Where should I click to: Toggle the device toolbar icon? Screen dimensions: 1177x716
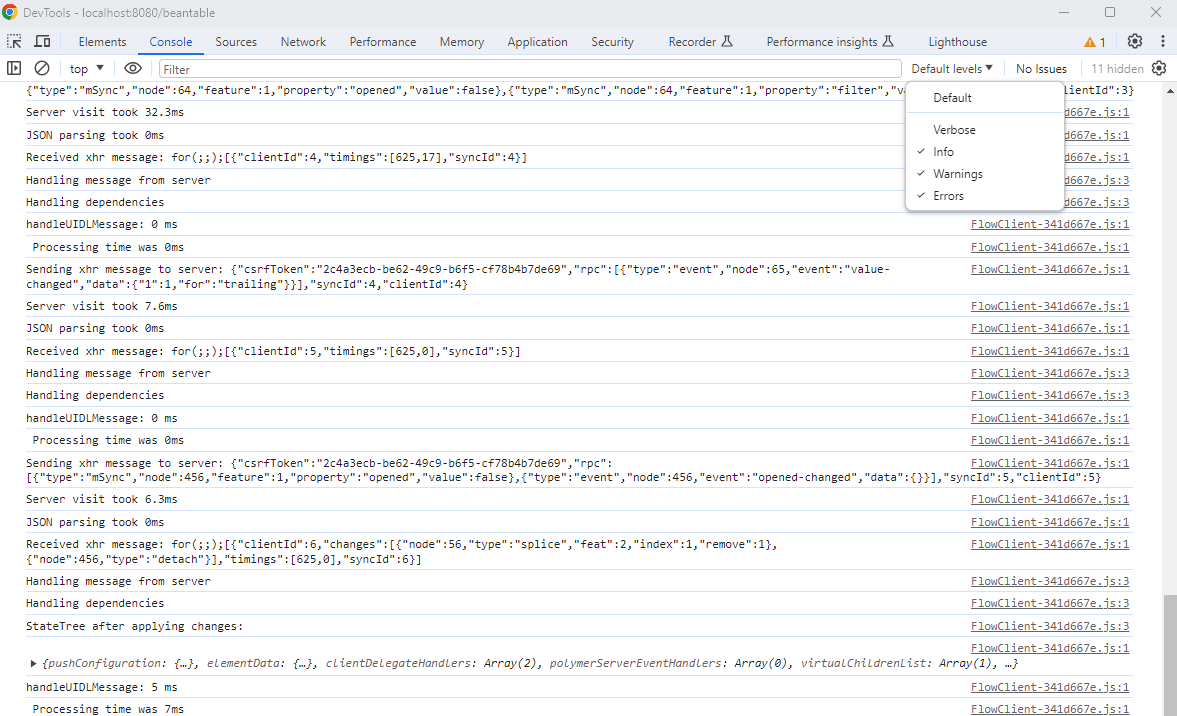[43, 42]
